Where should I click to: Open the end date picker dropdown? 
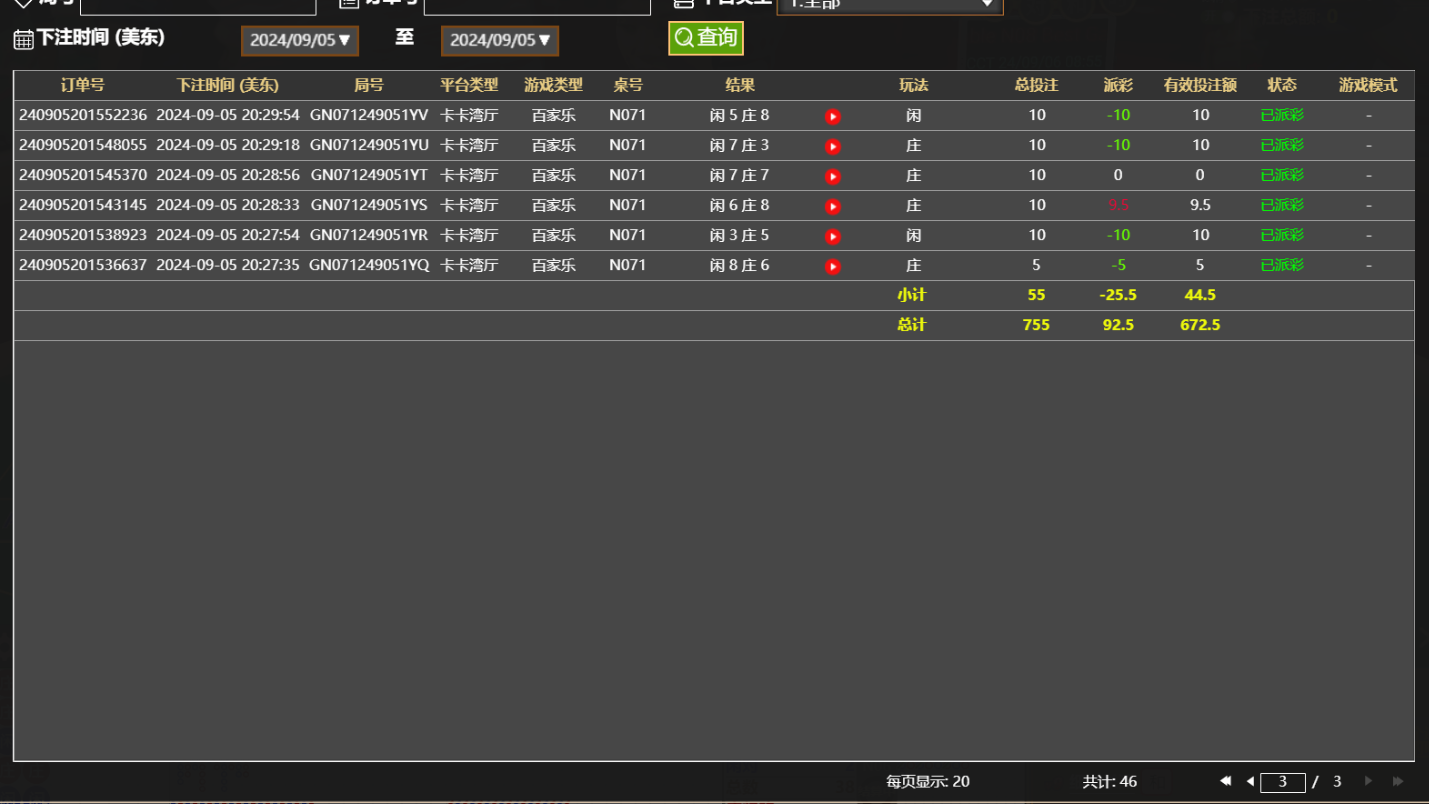click(x=499, y=41)
